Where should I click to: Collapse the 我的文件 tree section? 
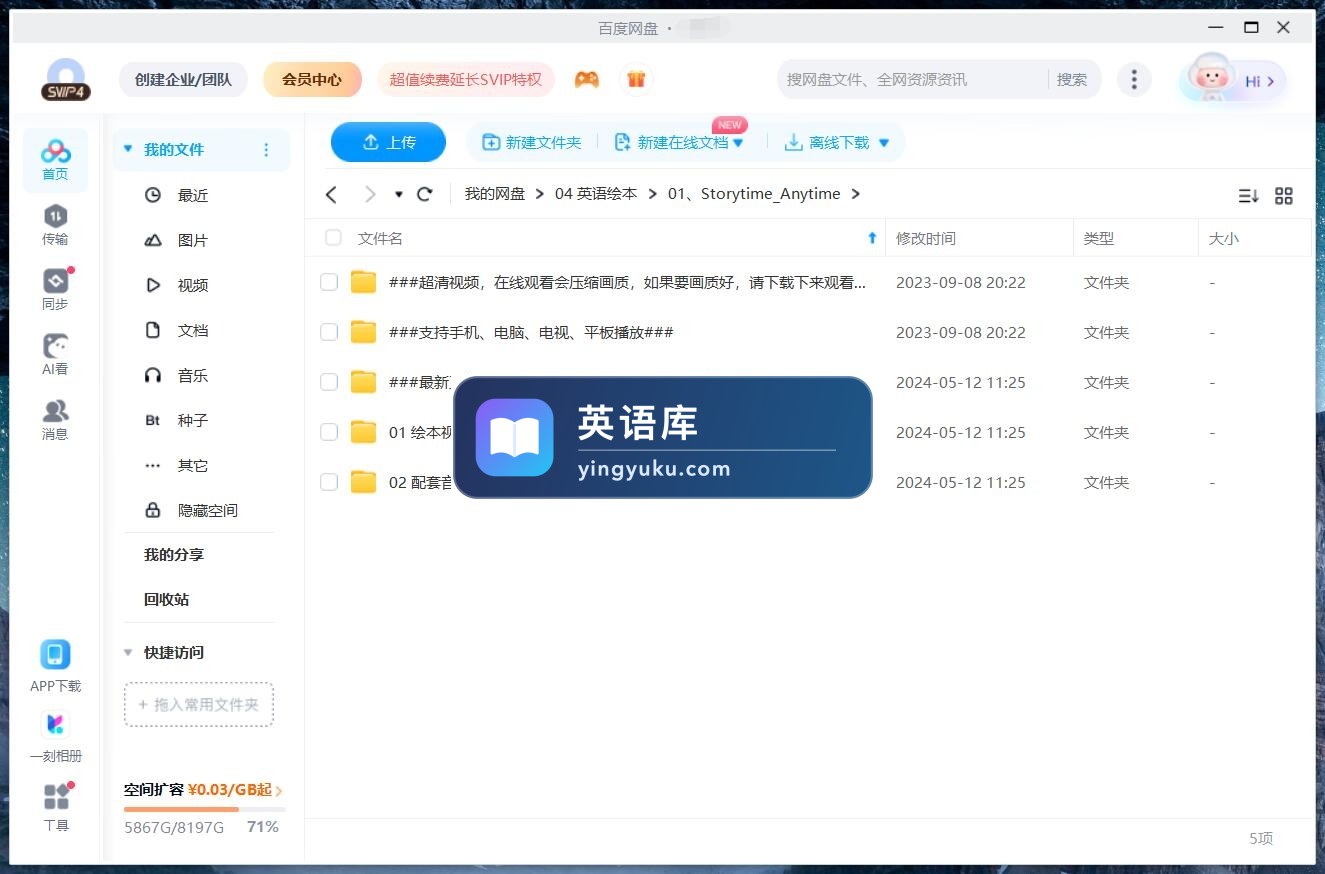click(128, 149)
